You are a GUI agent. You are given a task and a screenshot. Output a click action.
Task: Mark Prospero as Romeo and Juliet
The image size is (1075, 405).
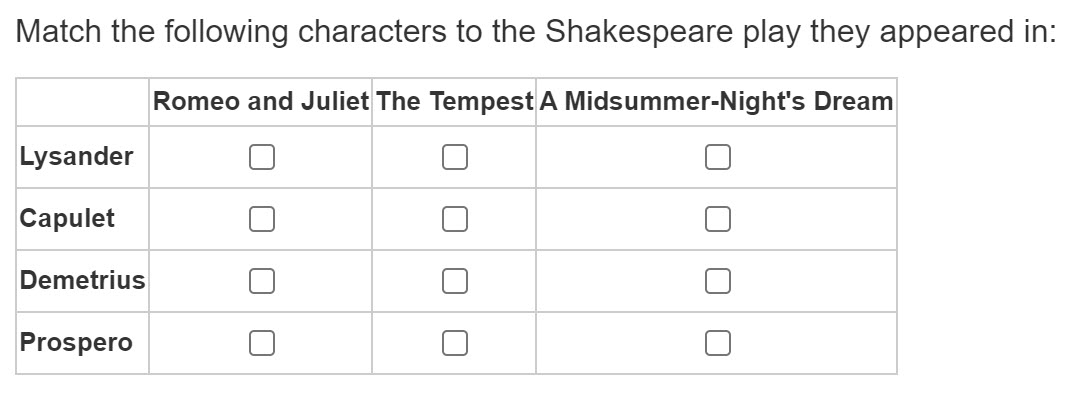[261, 343]
